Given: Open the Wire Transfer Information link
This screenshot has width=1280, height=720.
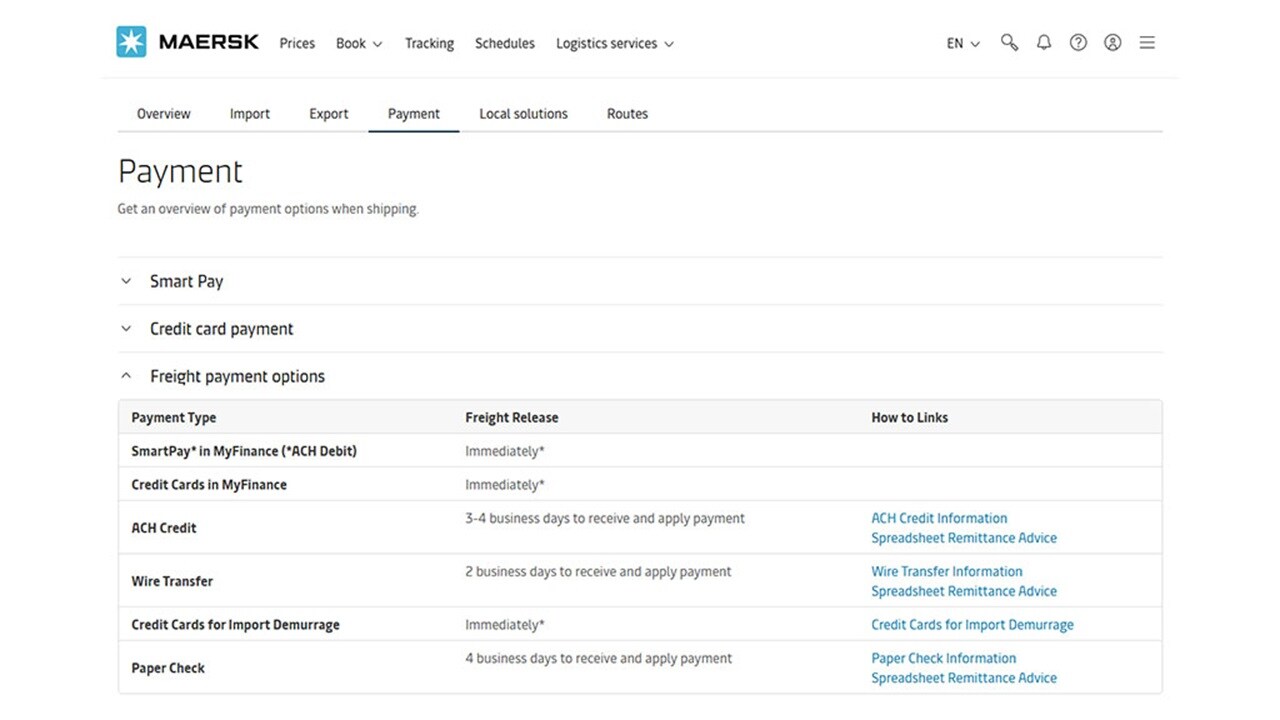Looking at the screenshot, I should 946,572.
